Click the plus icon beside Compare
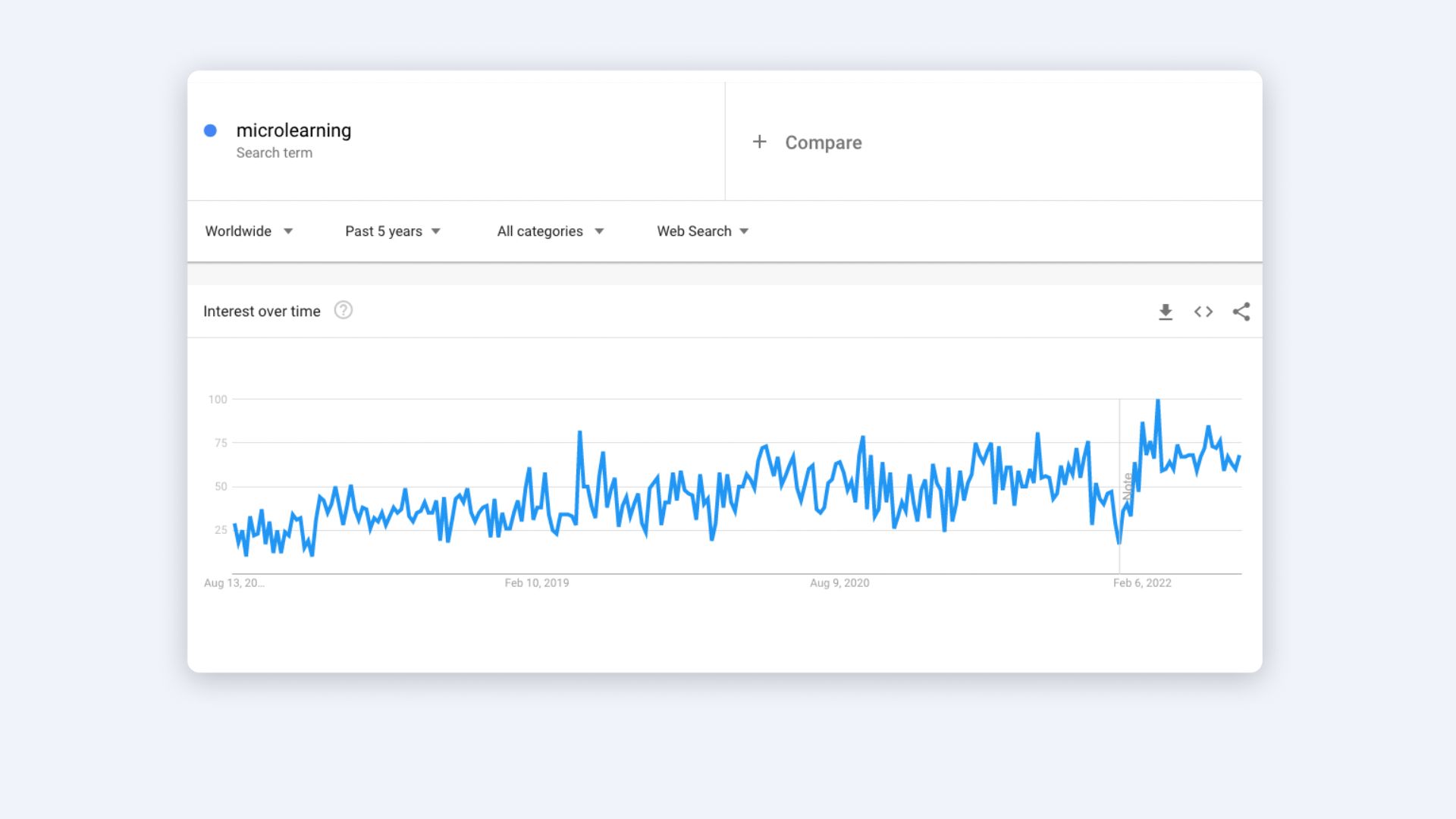This screenshot has width=1456, height=819. (x=759, y=142)
